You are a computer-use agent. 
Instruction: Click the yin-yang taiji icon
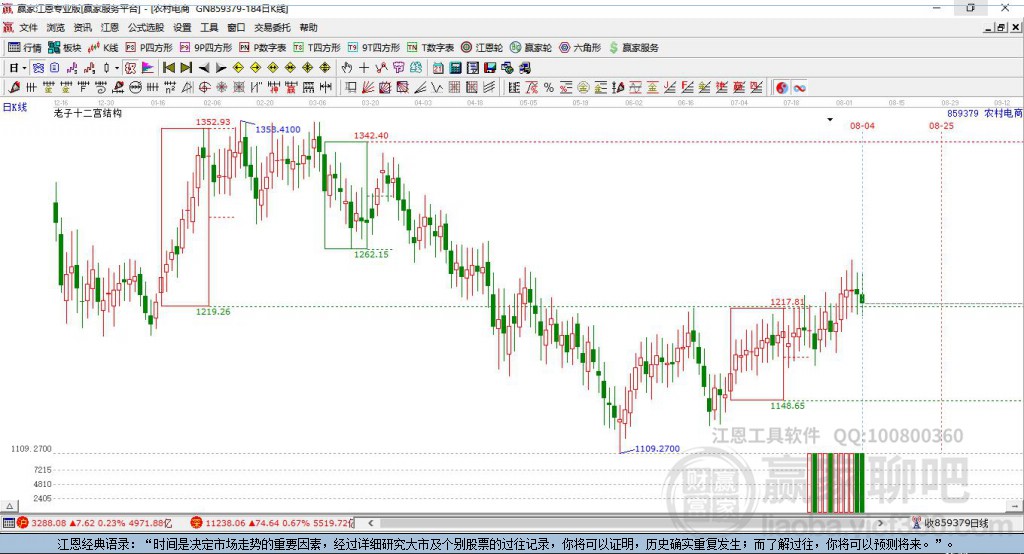click(782, 88)
